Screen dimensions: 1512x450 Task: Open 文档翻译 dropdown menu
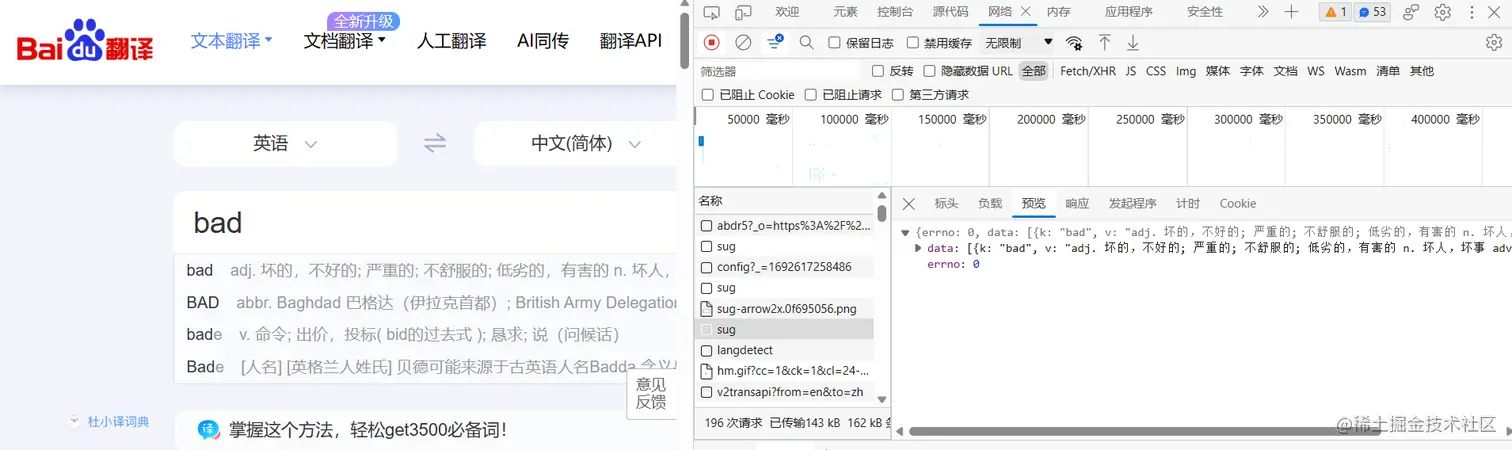pyautogui.click(x=345, y=41)
